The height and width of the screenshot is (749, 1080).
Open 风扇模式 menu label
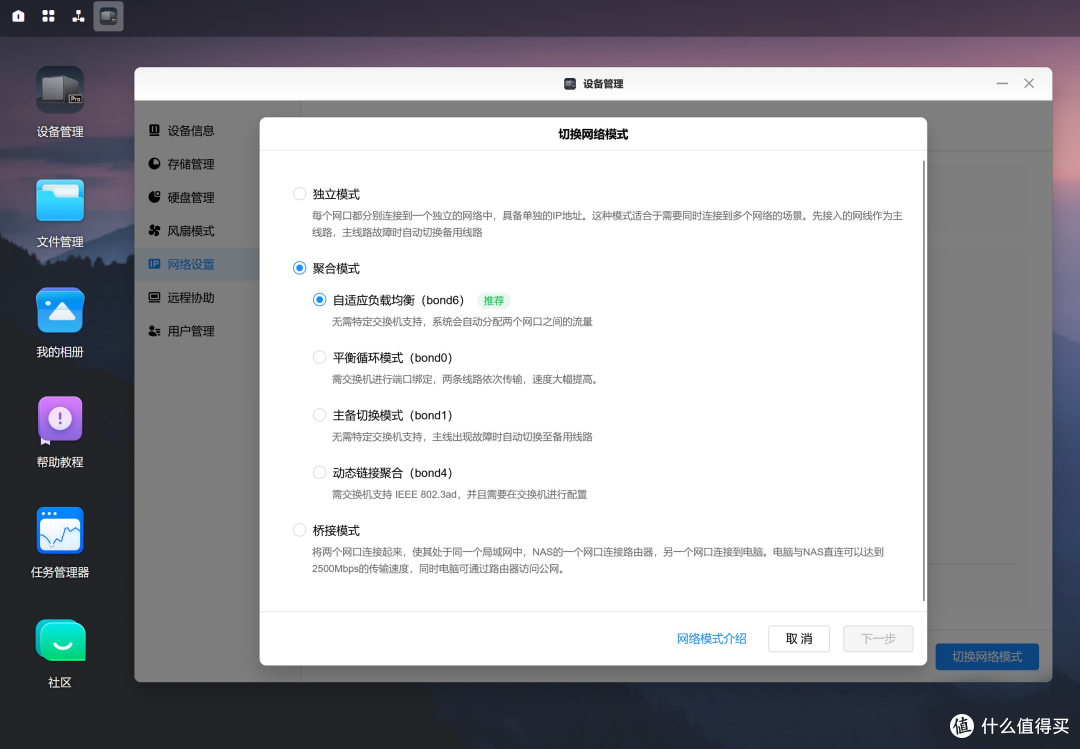click(191, 231)
